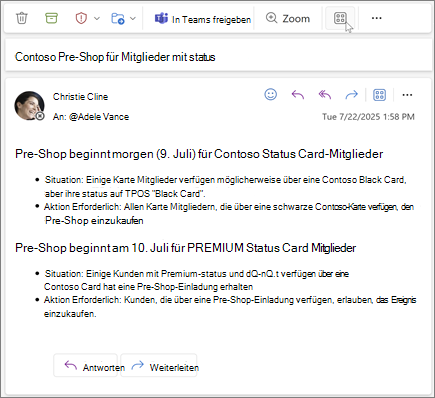Forward the message with the header arrow icon
This screenshot has width=435, height=398.
click(351, 95)
